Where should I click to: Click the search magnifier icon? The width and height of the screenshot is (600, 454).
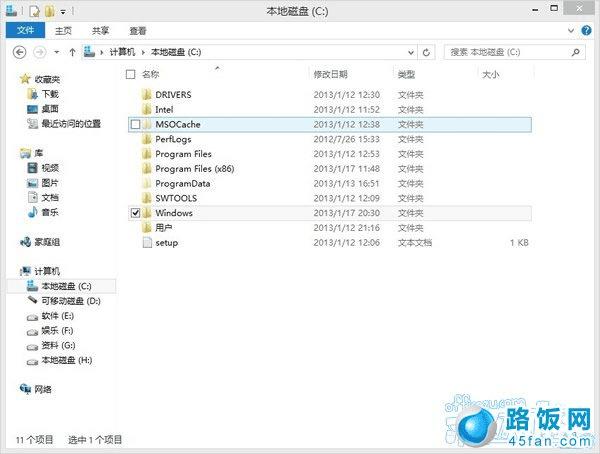575,52
